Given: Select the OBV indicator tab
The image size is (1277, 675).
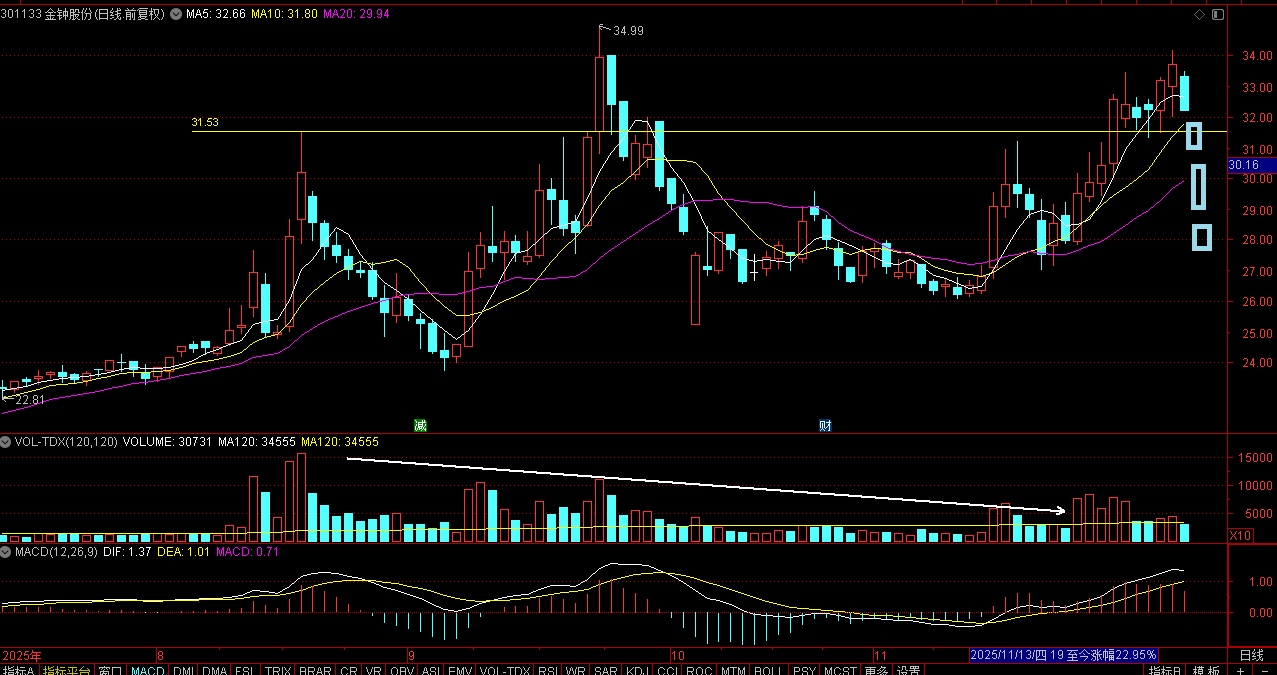Looking at the screenshot, I should (402, 671).
